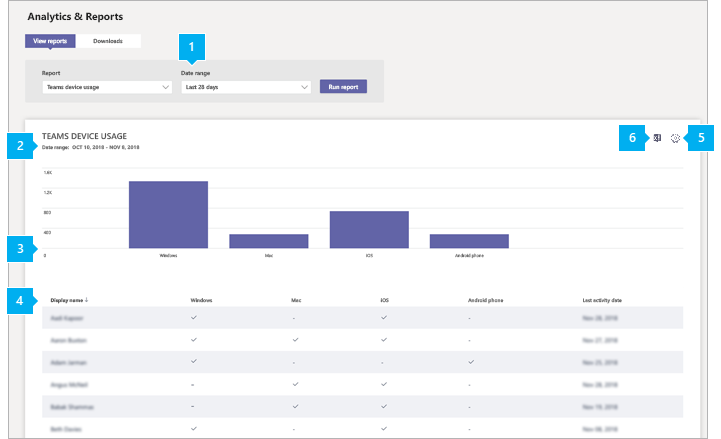Screen dimensions: 721x439
Task: Switch to the View reports tab
Action: coord(50,41)
